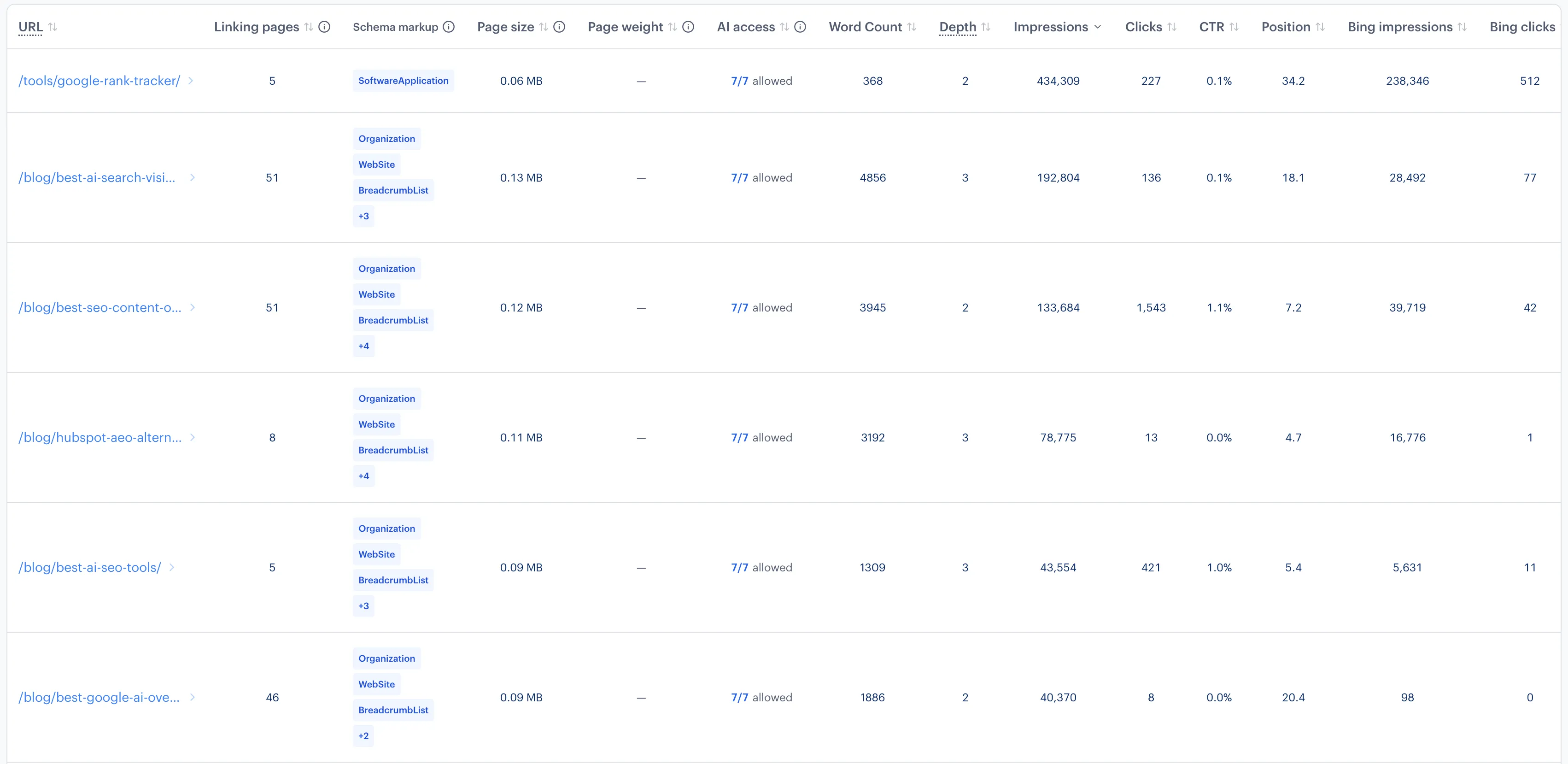Sort by Position arrows
The image size is (1568, 764).
point(1320,27)
